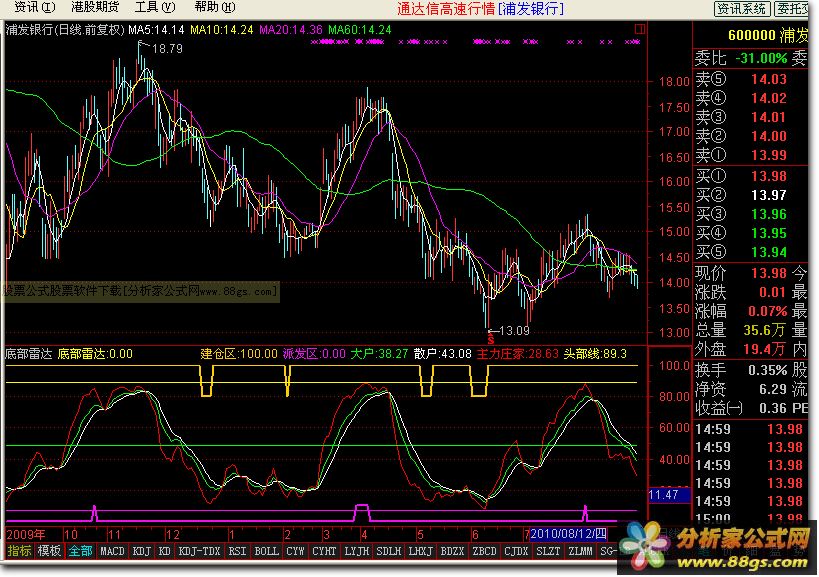Click the 2010/08/12/四 date label on time axis
819x577 pixels.
(x=569, y=534)
